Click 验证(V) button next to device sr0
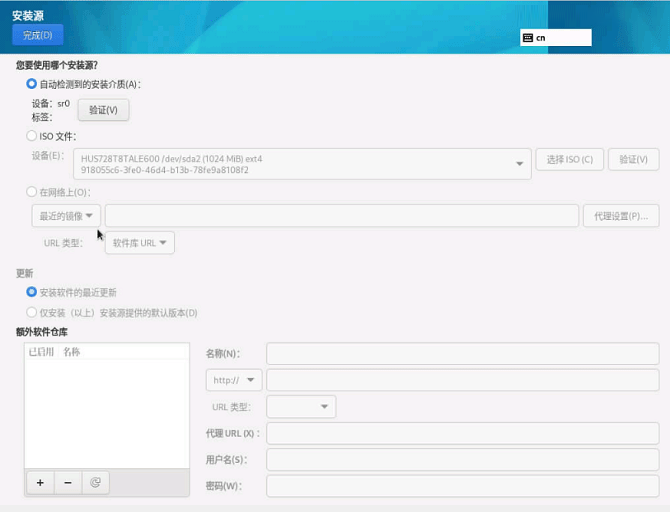 coord(104,110)
